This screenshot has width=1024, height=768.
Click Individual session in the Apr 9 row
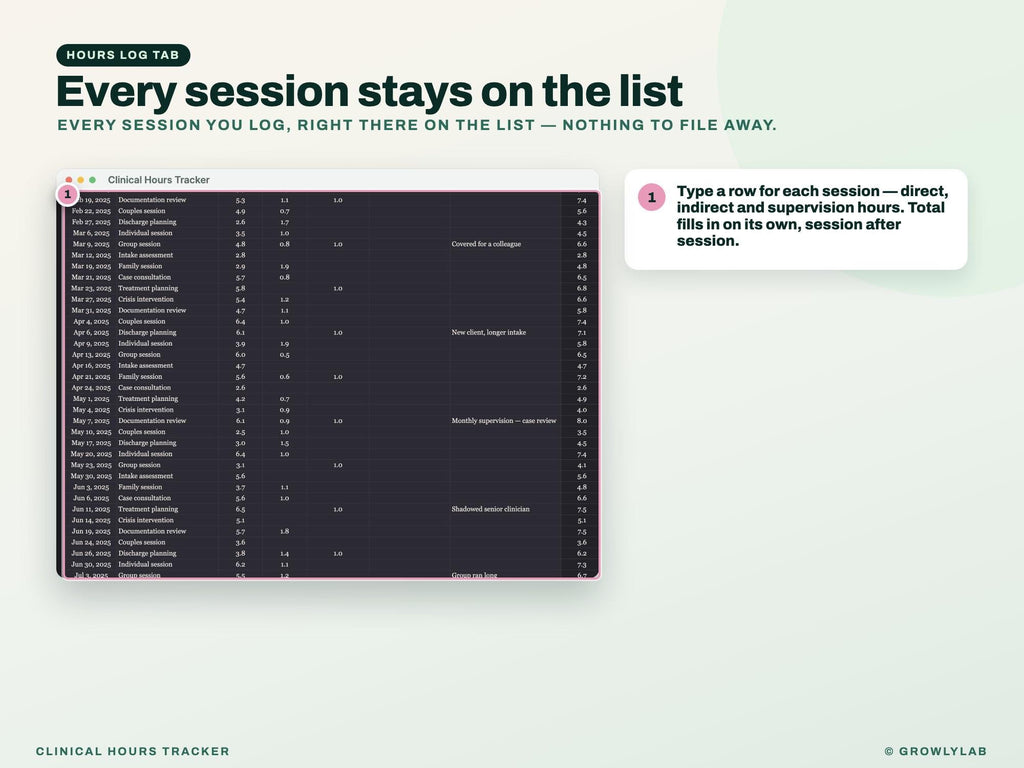click(x=145, y=344)
